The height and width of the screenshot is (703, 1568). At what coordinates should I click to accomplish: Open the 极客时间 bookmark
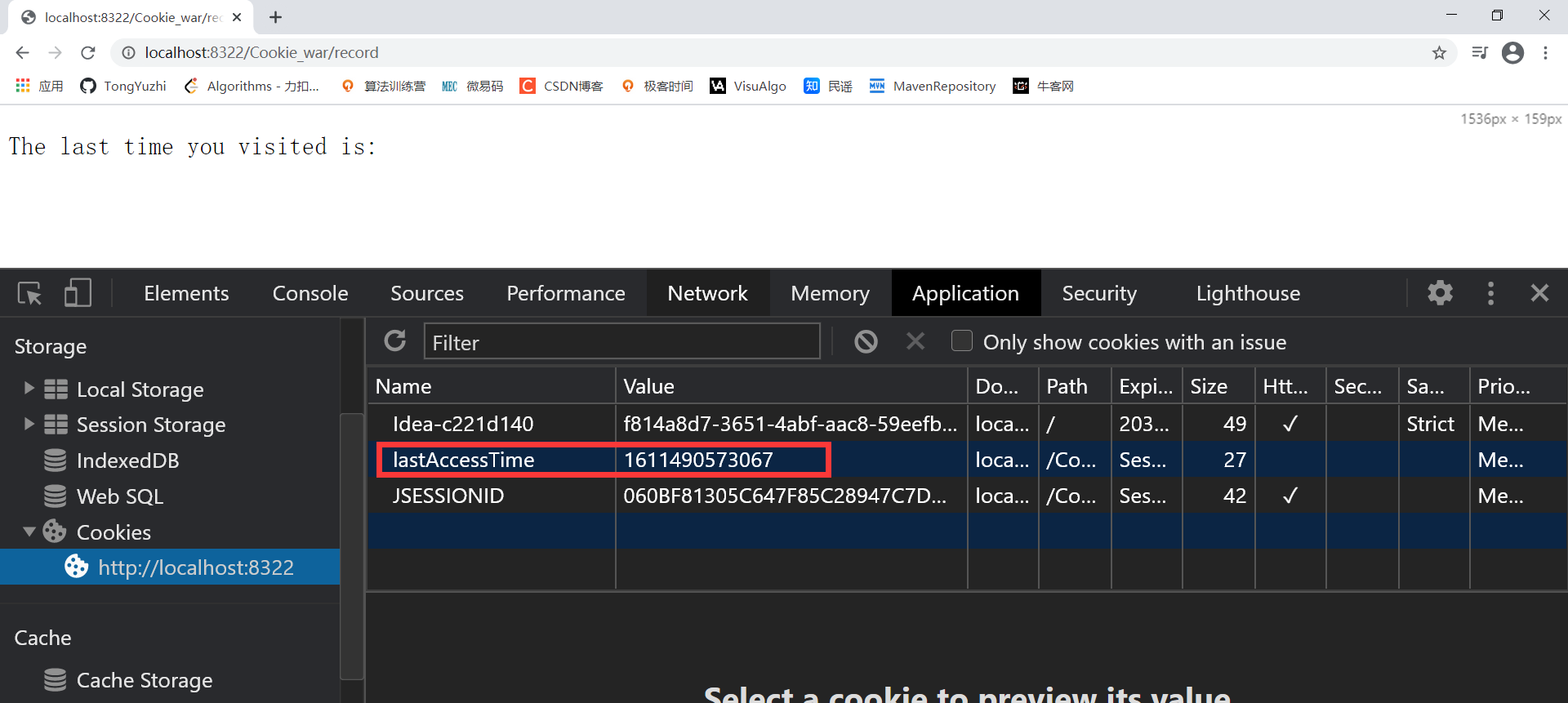click(x=657, y=86)
